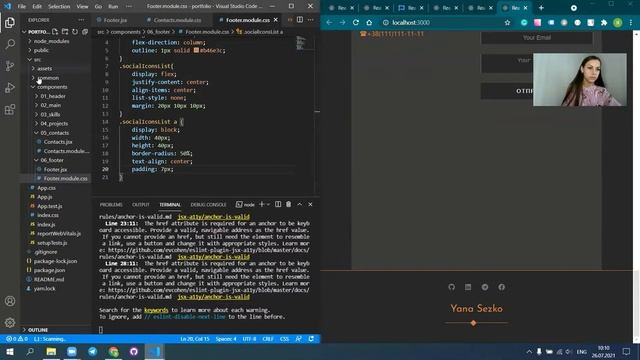Click the keywords link in terminal
Image resolution: width=640 pixels, height=360 pixels.
(156, 310)
